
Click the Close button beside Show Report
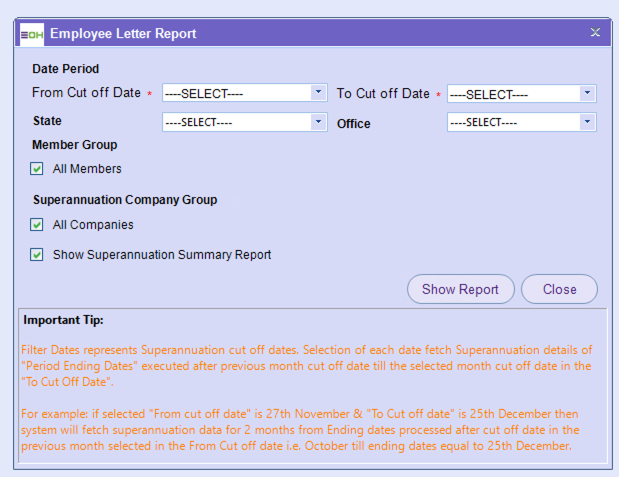[x=559, y=289]
